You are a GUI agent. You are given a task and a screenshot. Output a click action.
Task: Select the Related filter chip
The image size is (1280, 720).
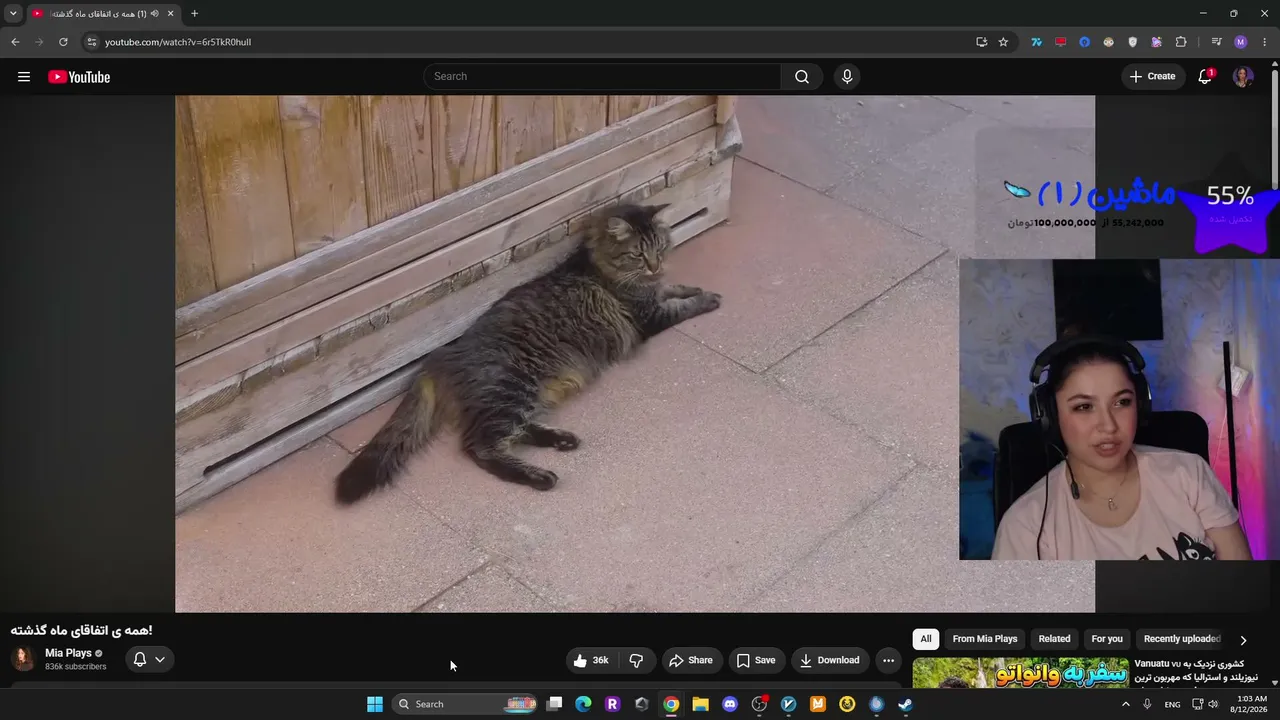click(1054, 639)
